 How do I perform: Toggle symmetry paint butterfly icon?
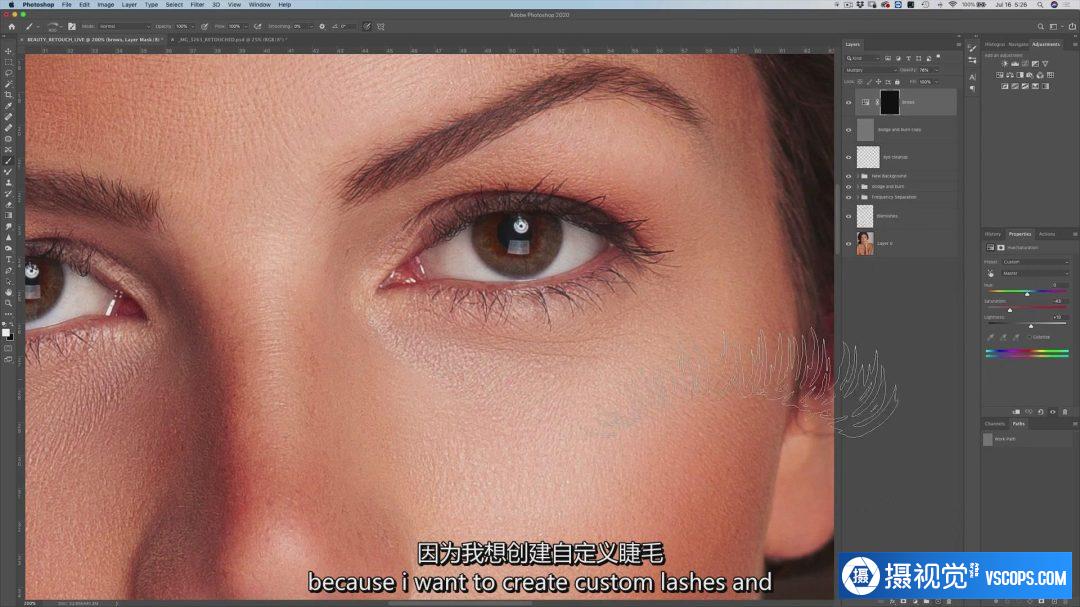381,26
